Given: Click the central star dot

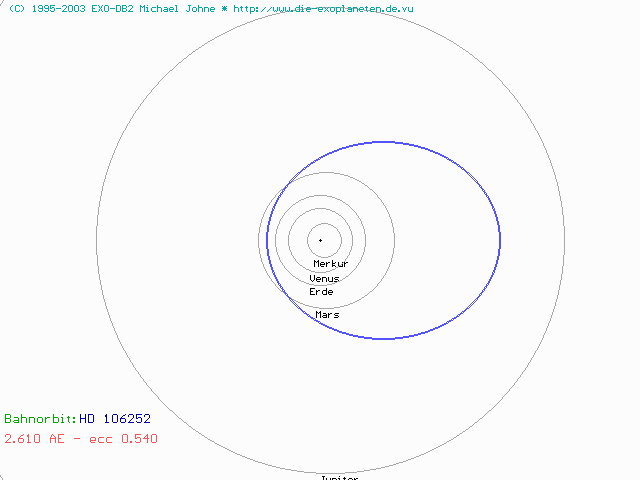Looking at the screenshot, I should 320,240.
